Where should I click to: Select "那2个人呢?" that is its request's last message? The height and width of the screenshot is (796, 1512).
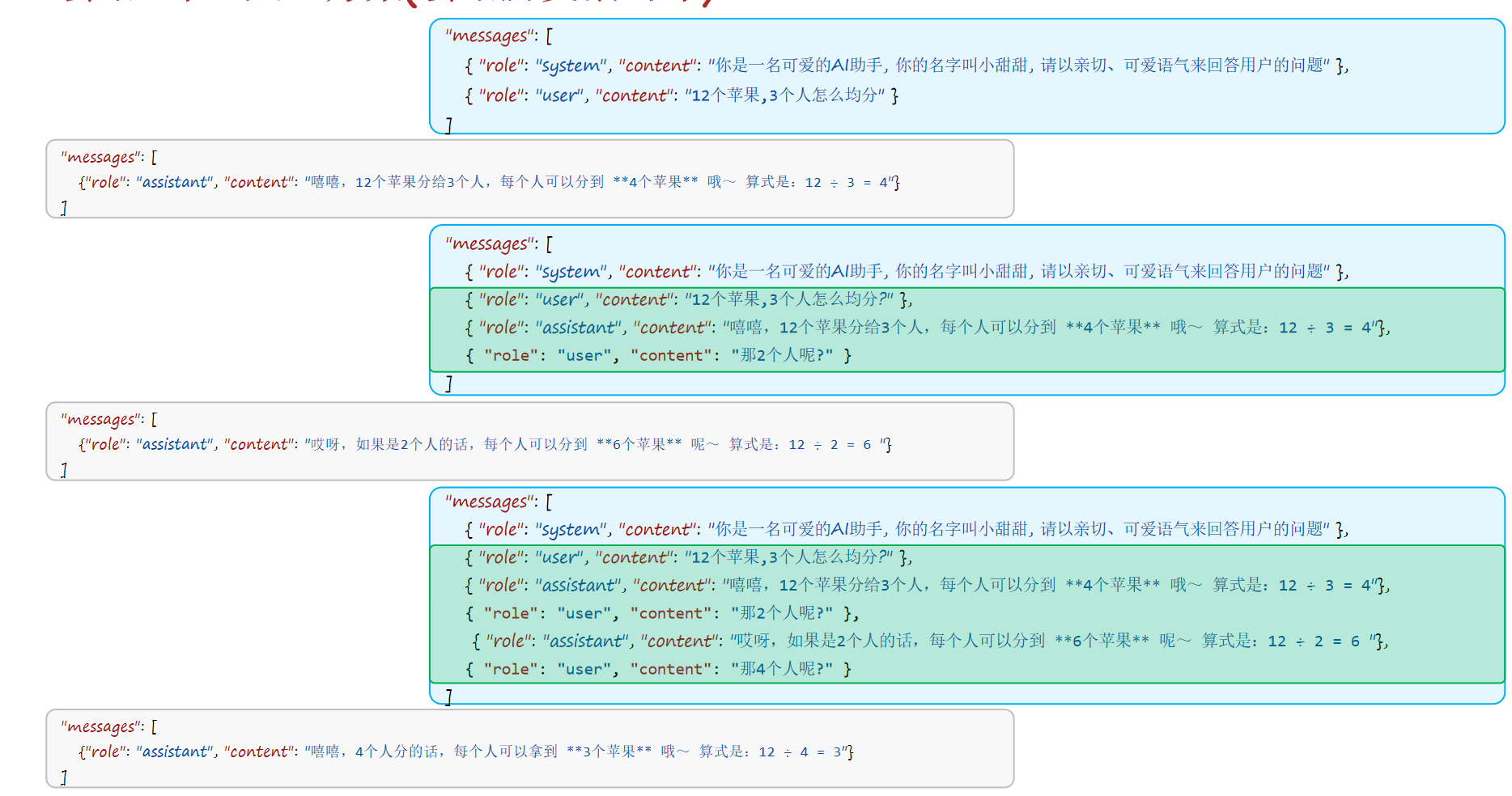pyautogui.click(x=658, y=355)
